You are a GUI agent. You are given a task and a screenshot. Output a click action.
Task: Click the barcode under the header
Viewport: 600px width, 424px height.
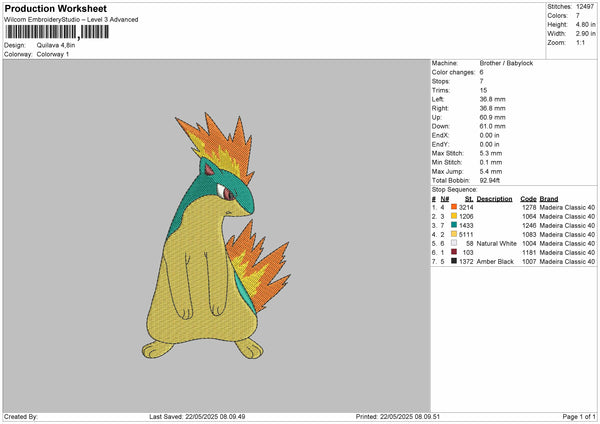[57, 32]
